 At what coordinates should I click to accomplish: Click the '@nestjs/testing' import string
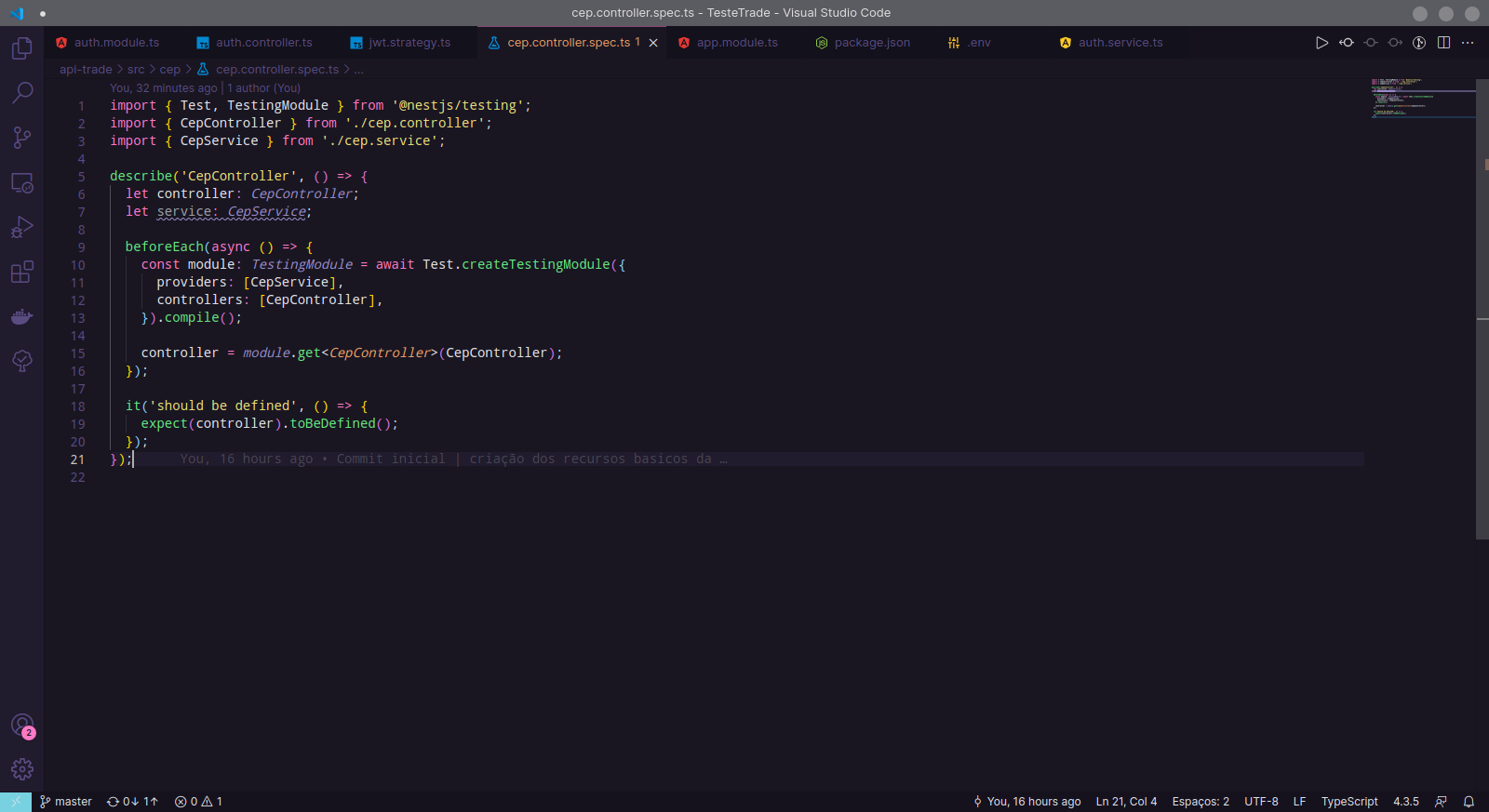pyautogui.click(x=457, y=106)
